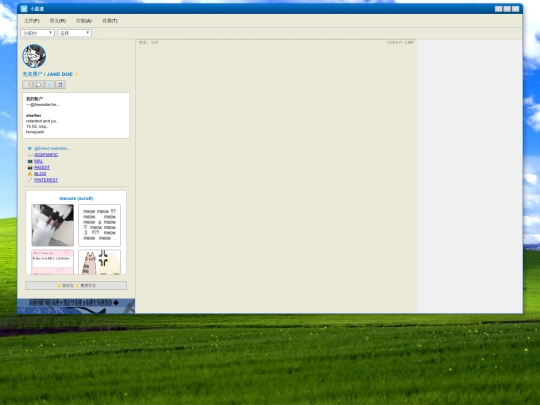Open the meow meow text card
540x405 pixels.
(100, 225)
